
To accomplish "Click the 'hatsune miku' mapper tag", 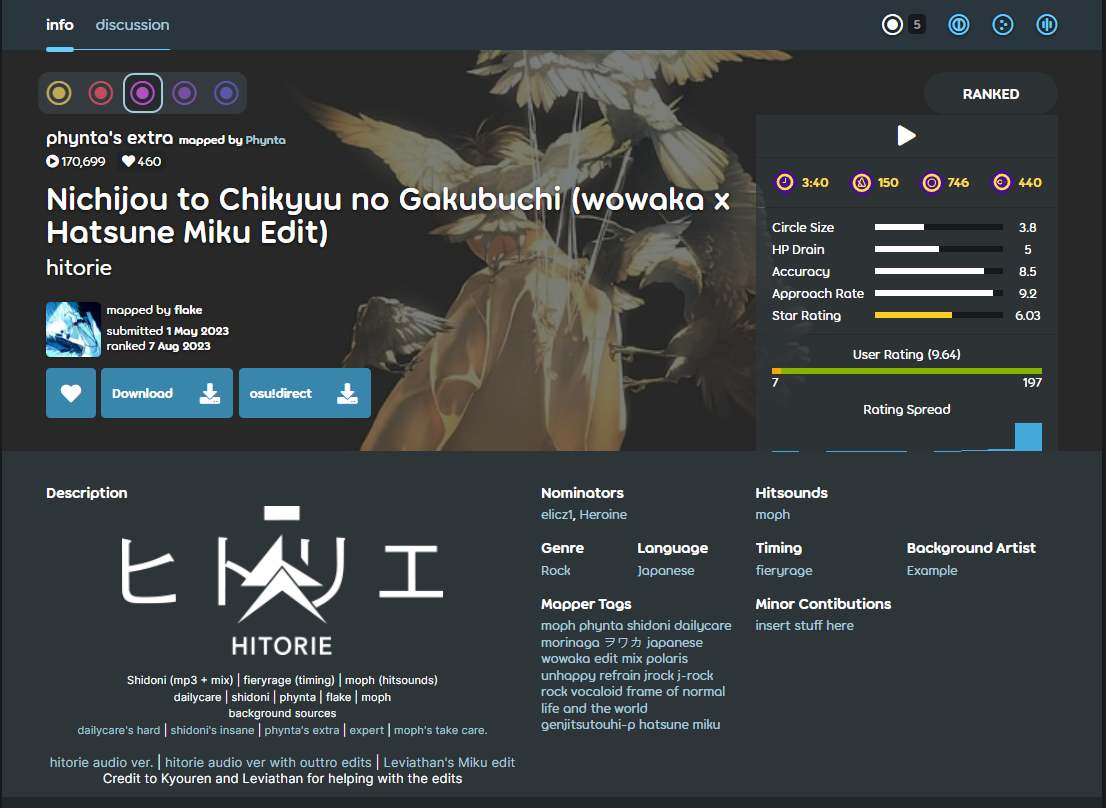I will (680, 724).
